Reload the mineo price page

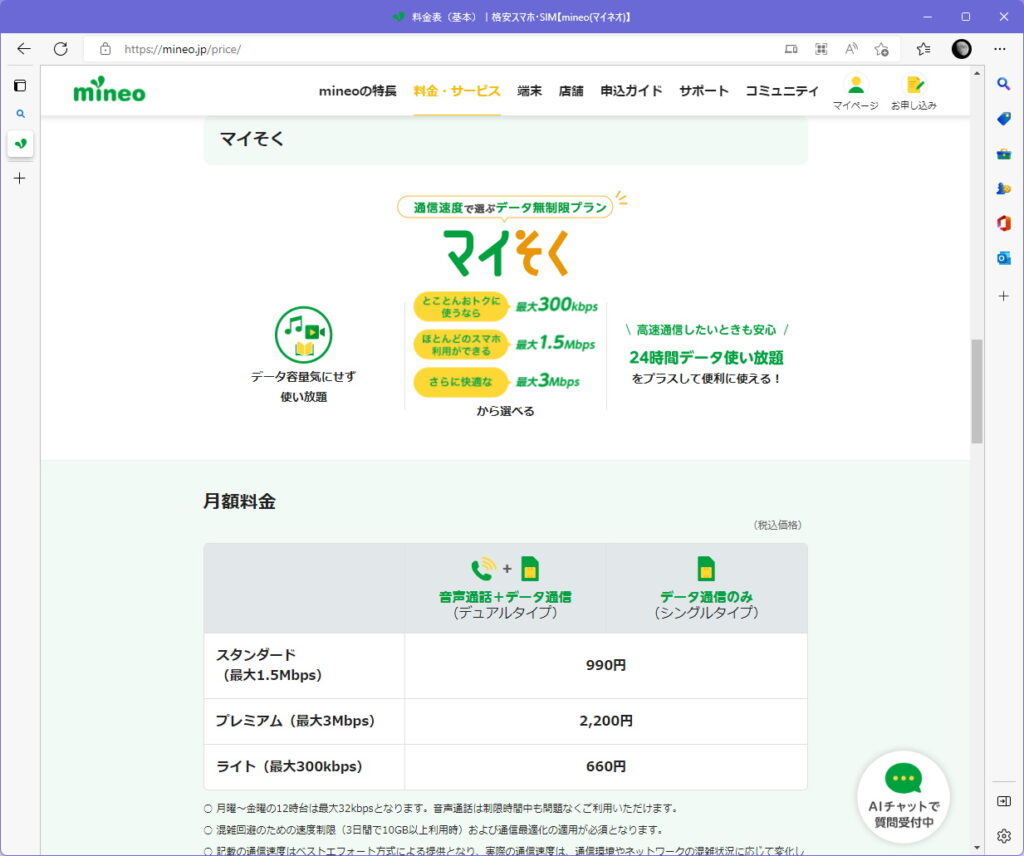61,49
